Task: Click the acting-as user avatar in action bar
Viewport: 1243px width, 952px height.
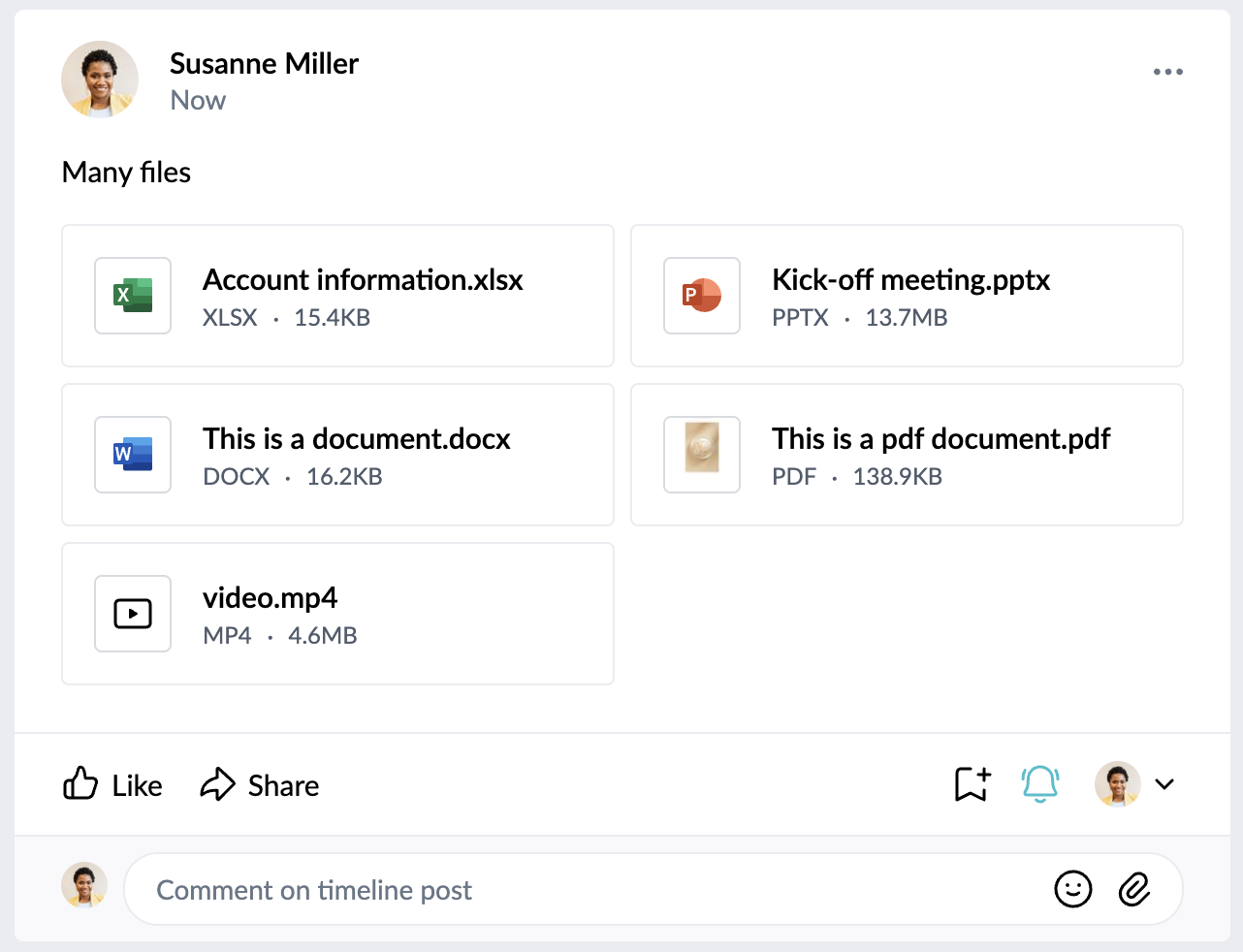Action: click(x=1118, y=784)
